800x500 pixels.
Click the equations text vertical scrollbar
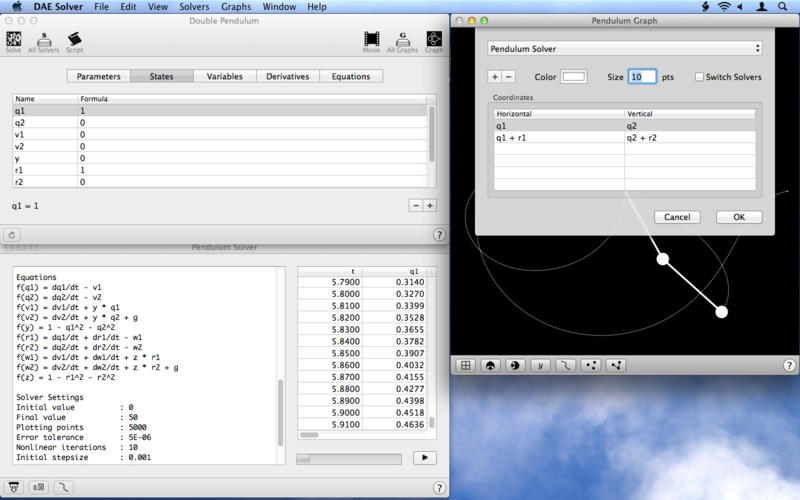280,412
